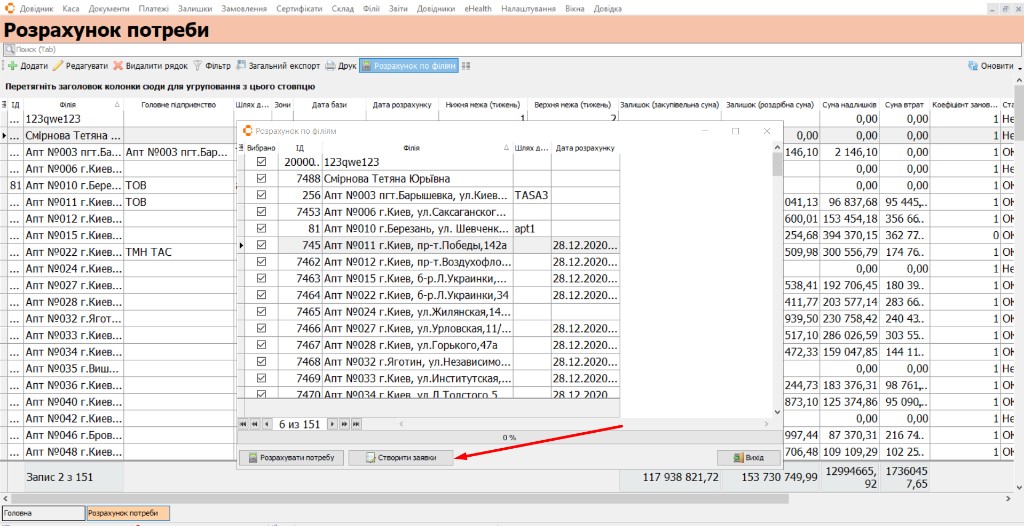The image size is (1024, 526).
Task: Go to next record in dialog navigator
Action: point(332,424)
